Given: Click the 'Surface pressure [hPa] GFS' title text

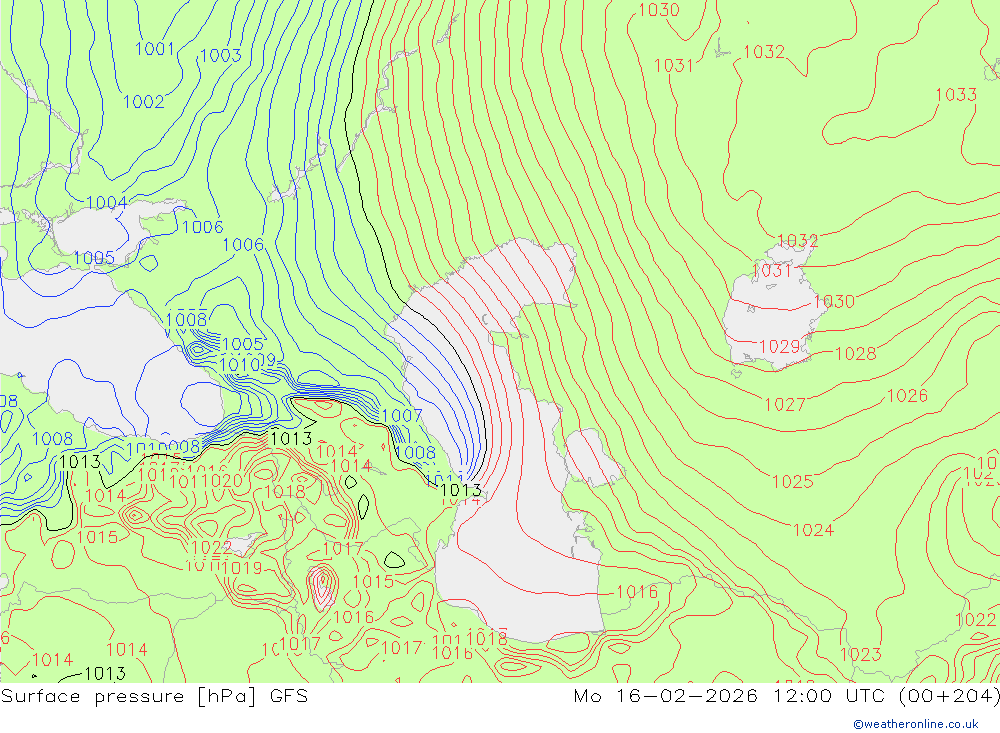Looking at the screenshot, I should (x=154, y=696).
